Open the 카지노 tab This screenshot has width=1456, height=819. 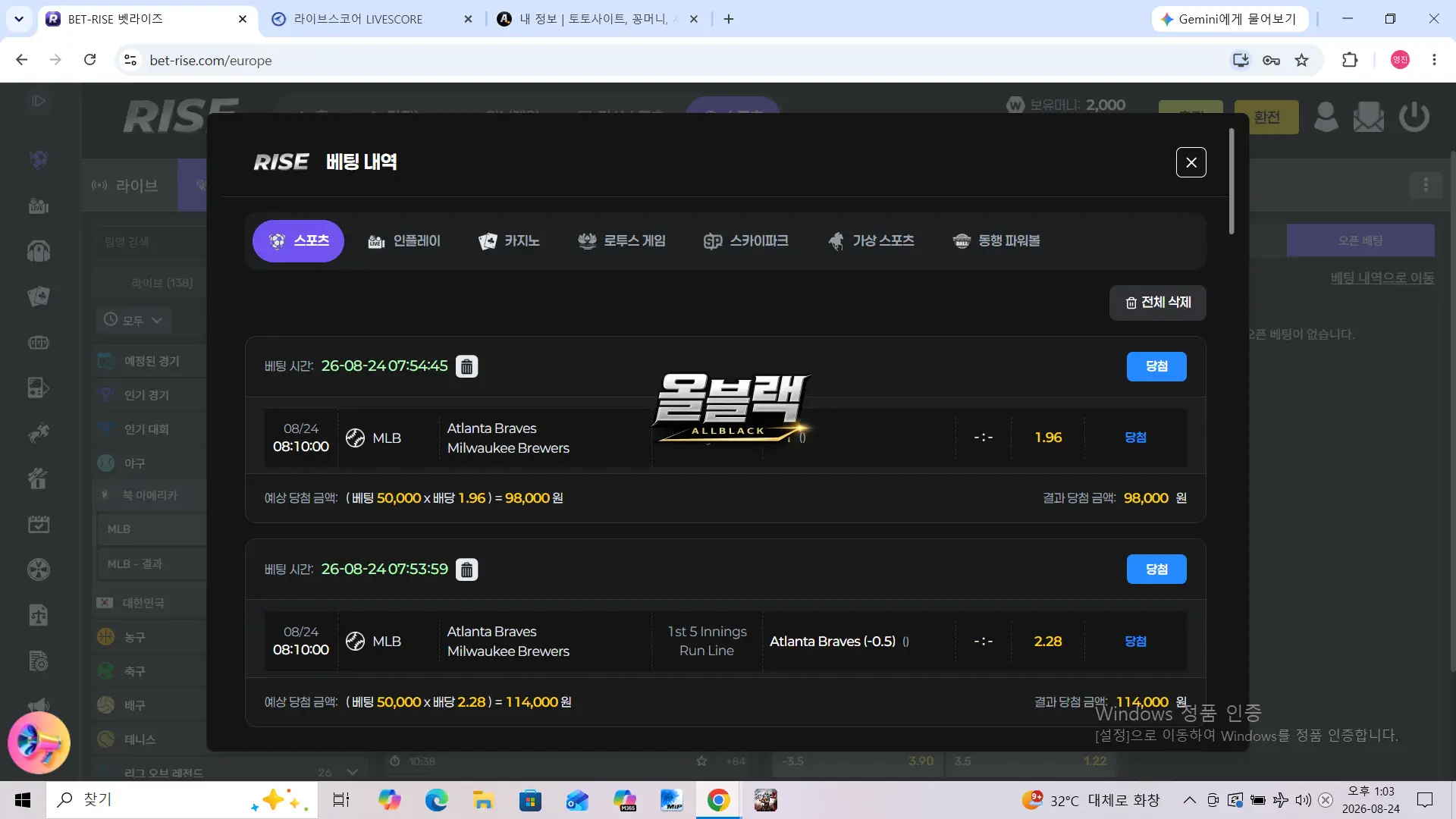coord(509,241)
